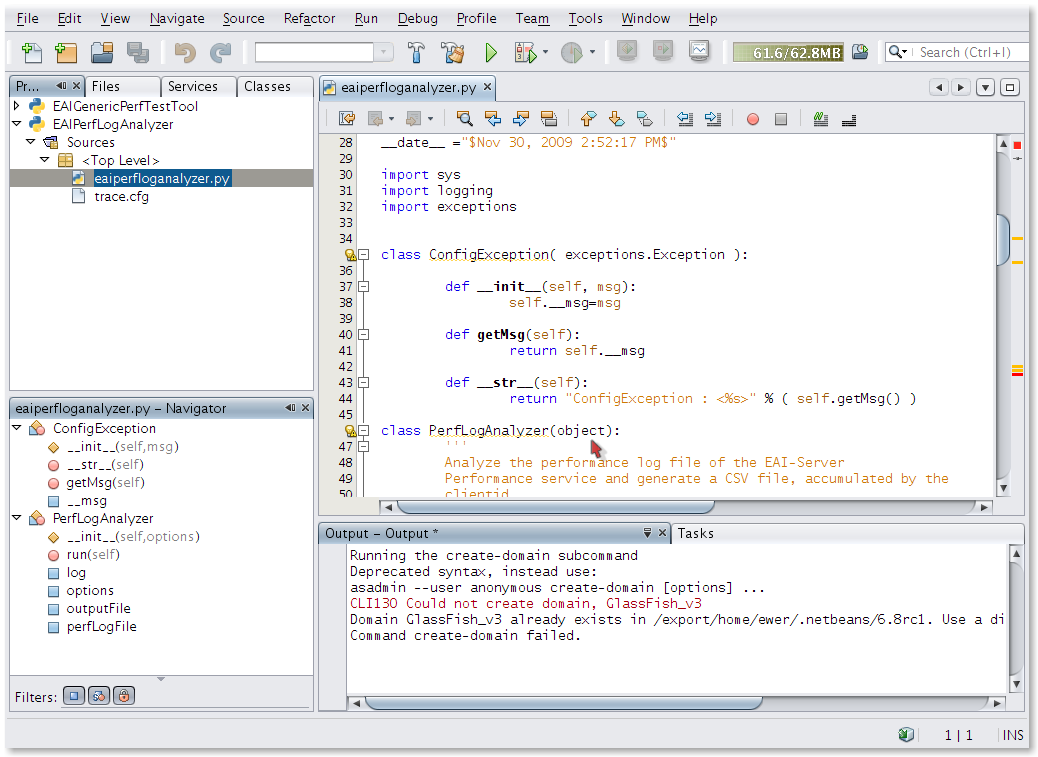Screen dimensions: 1038x757
Task: Click the Search input field
Action: 965,52
